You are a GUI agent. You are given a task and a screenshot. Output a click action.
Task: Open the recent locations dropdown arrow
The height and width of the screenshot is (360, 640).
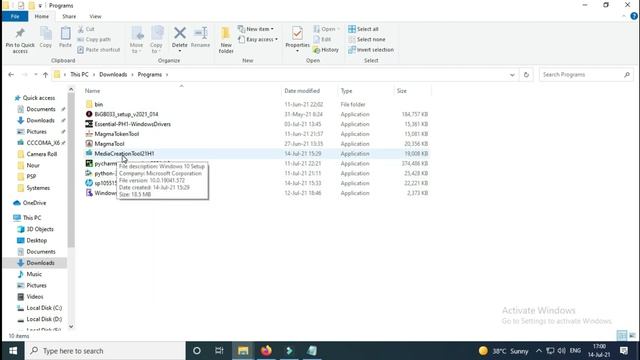pyautogui.click(x=36, y=75)
